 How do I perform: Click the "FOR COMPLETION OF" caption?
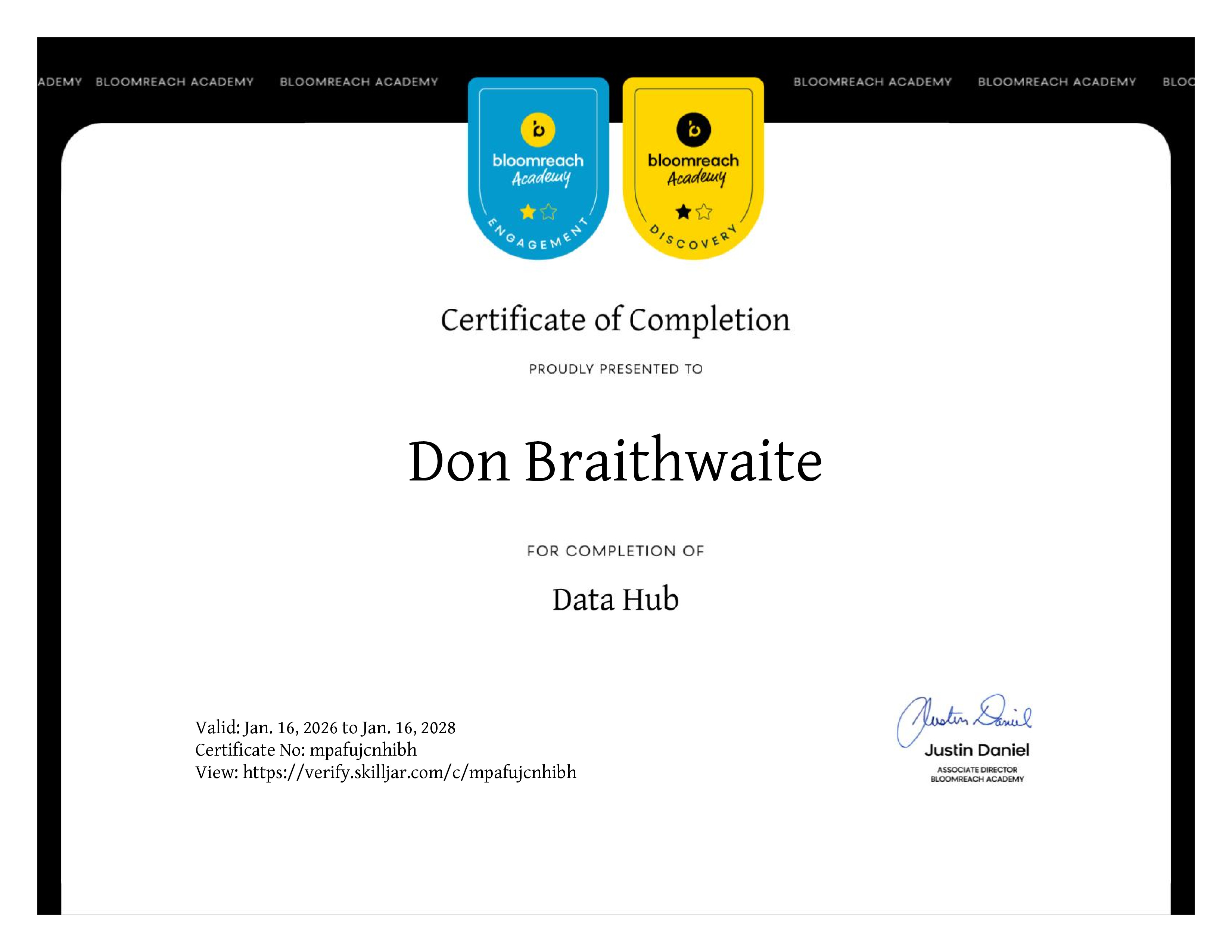[x=615, y=551]
